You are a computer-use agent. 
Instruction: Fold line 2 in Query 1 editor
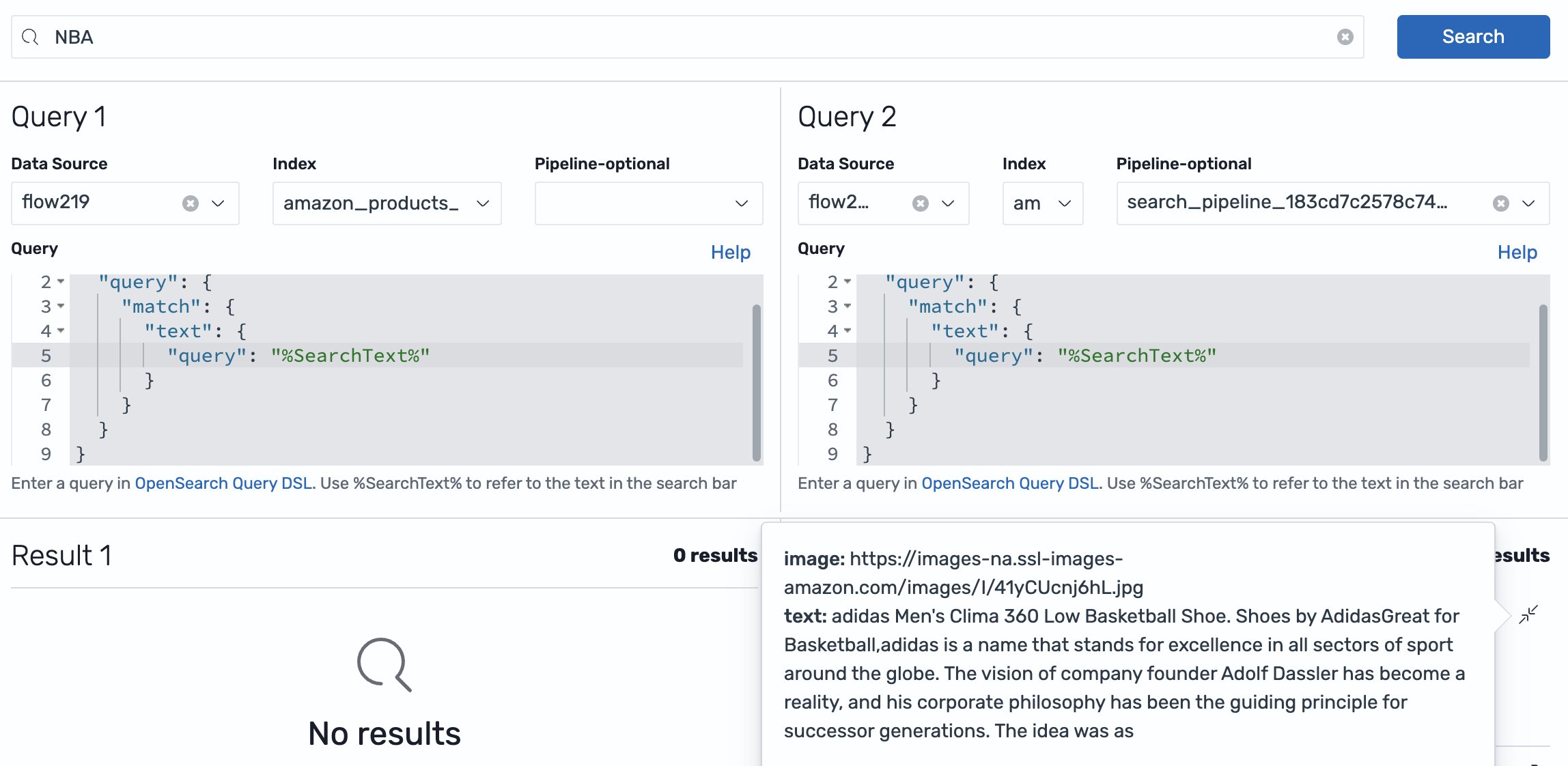click(61, 282)
